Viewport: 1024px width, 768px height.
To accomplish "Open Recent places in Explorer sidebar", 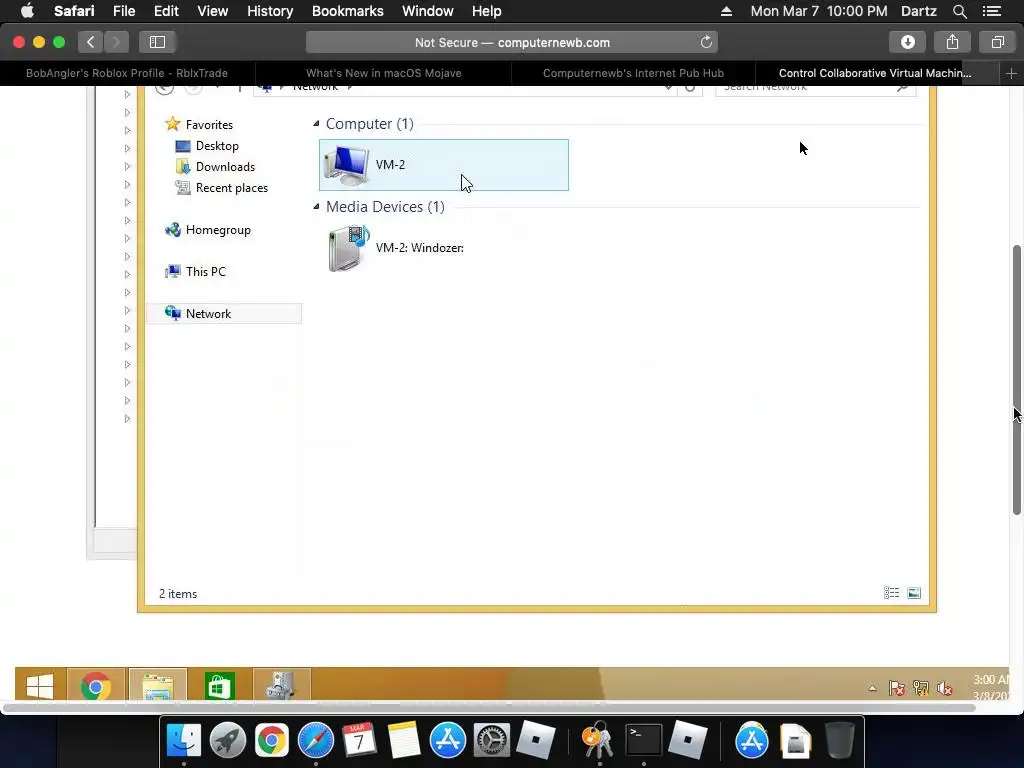I will coord(221,187).
